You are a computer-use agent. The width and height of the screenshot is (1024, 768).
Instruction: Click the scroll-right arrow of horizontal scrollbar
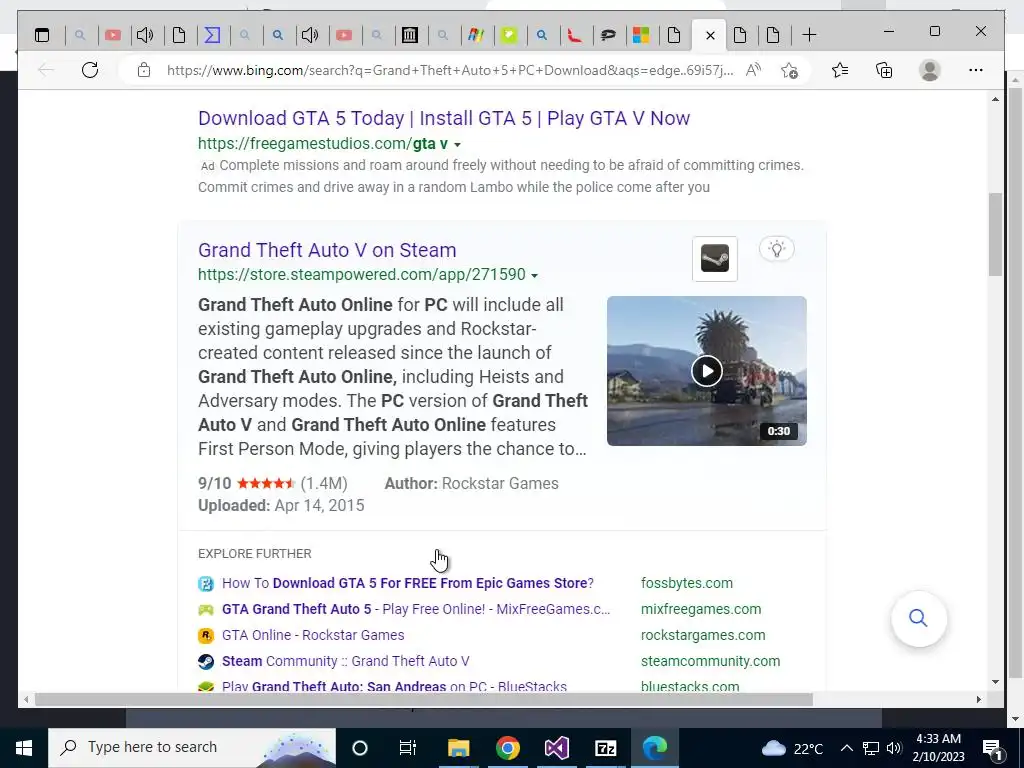(978, 699)
